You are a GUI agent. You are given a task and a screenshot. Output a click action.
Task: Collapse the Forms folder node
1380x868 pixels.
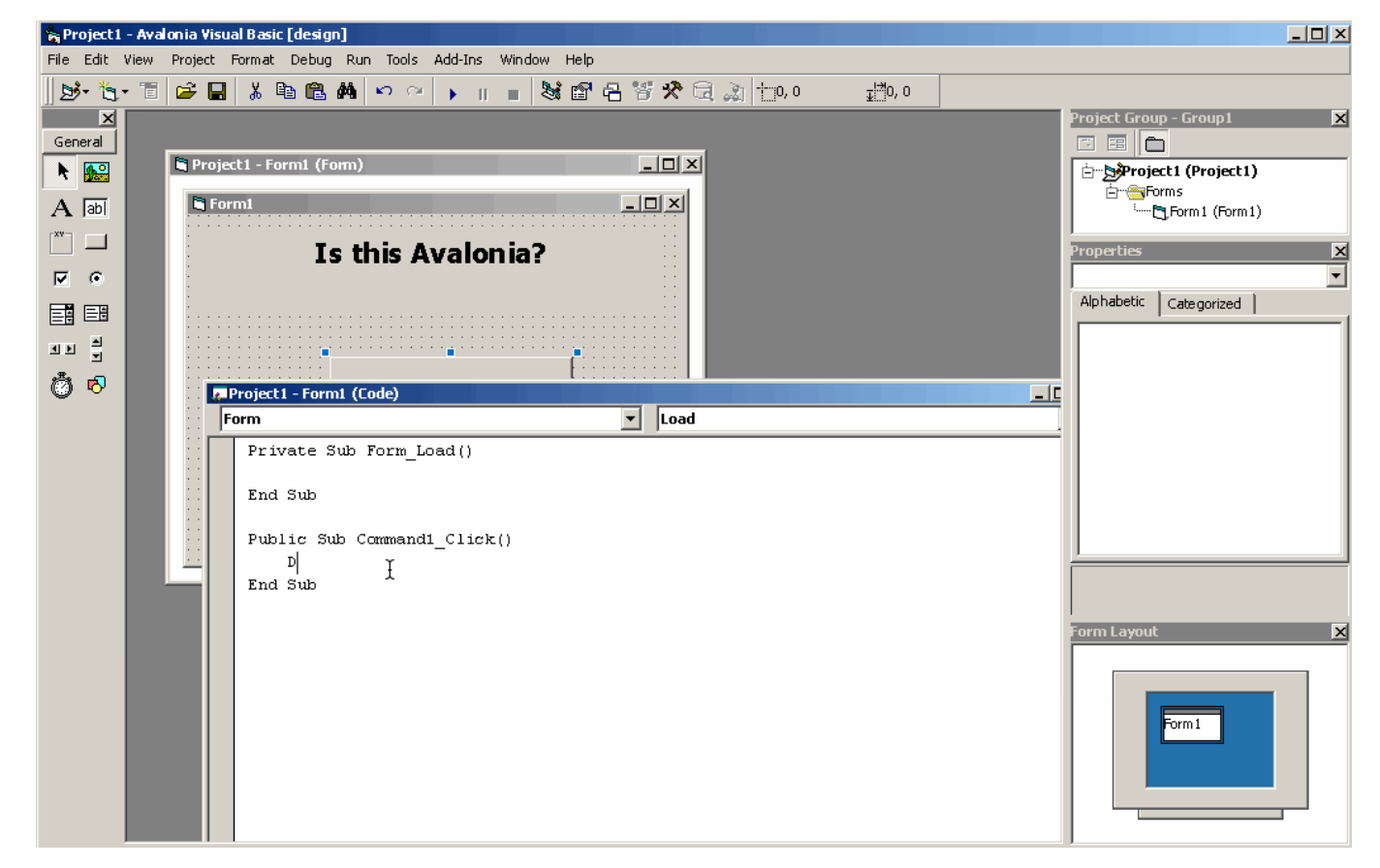coord(1112,192)
